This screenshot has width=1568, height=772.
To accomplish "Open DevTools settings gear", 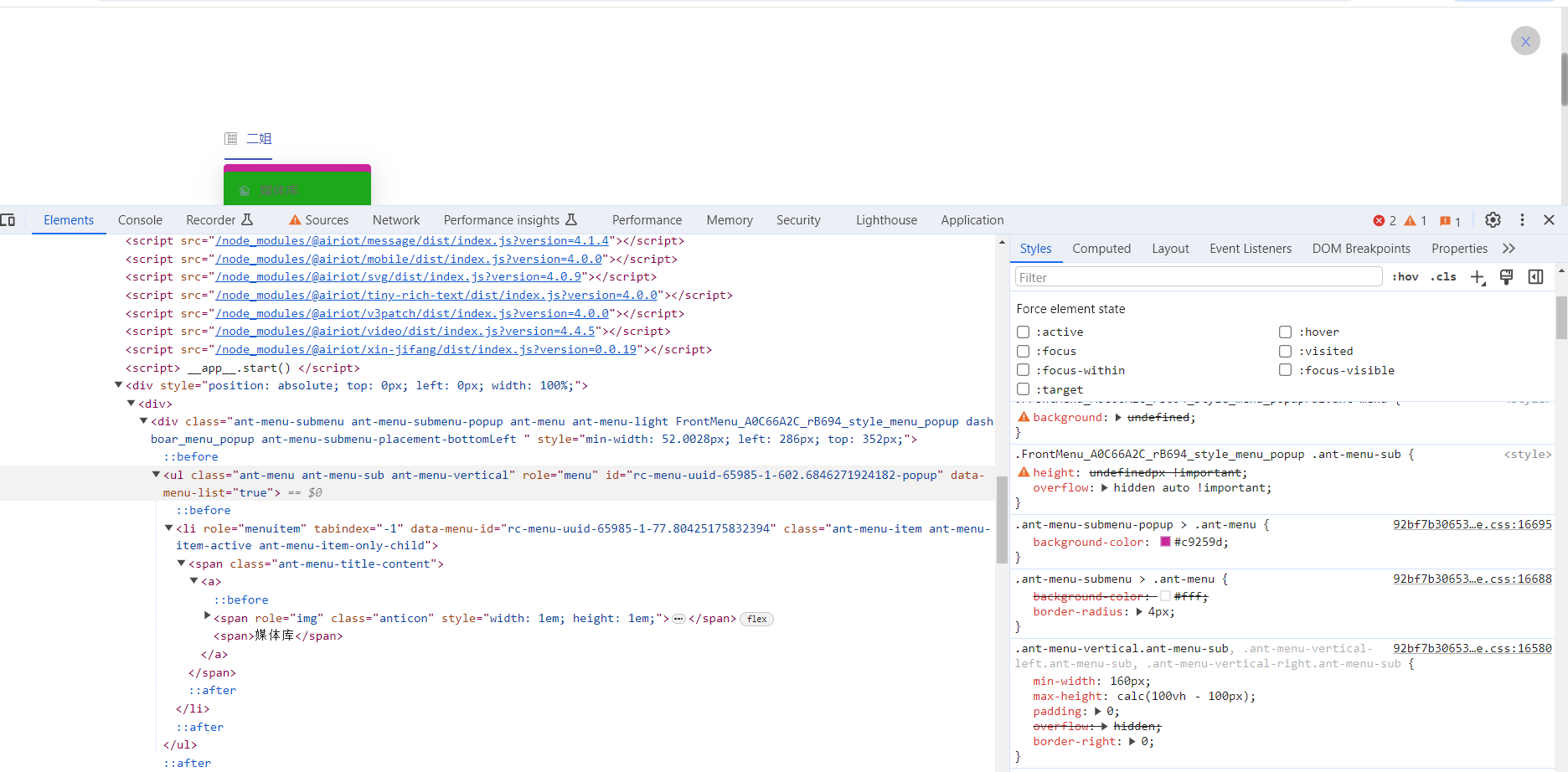I will (x=1493, y=220).
